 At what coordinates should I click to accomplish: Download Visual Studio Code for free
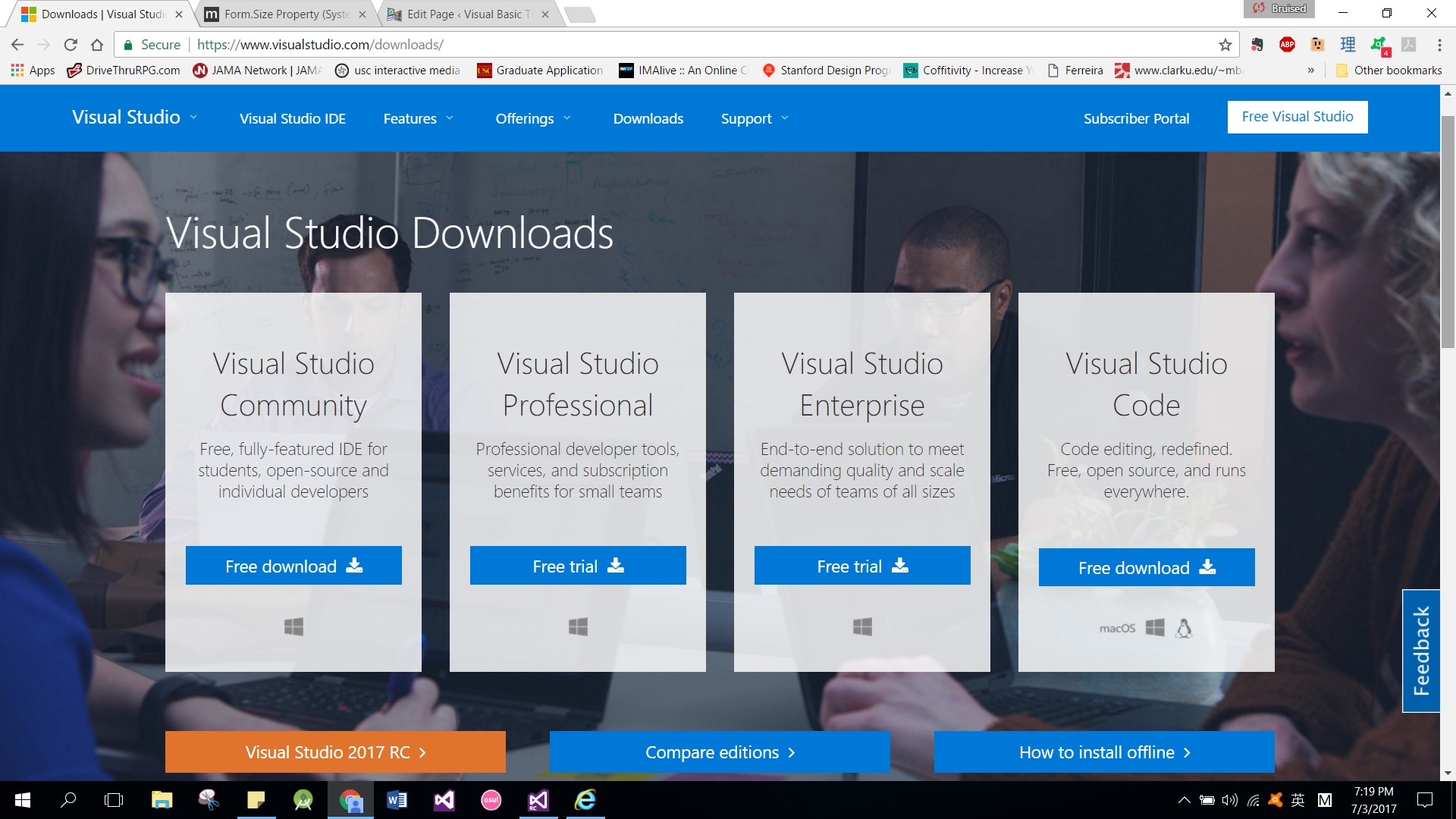coord(1147,567)
